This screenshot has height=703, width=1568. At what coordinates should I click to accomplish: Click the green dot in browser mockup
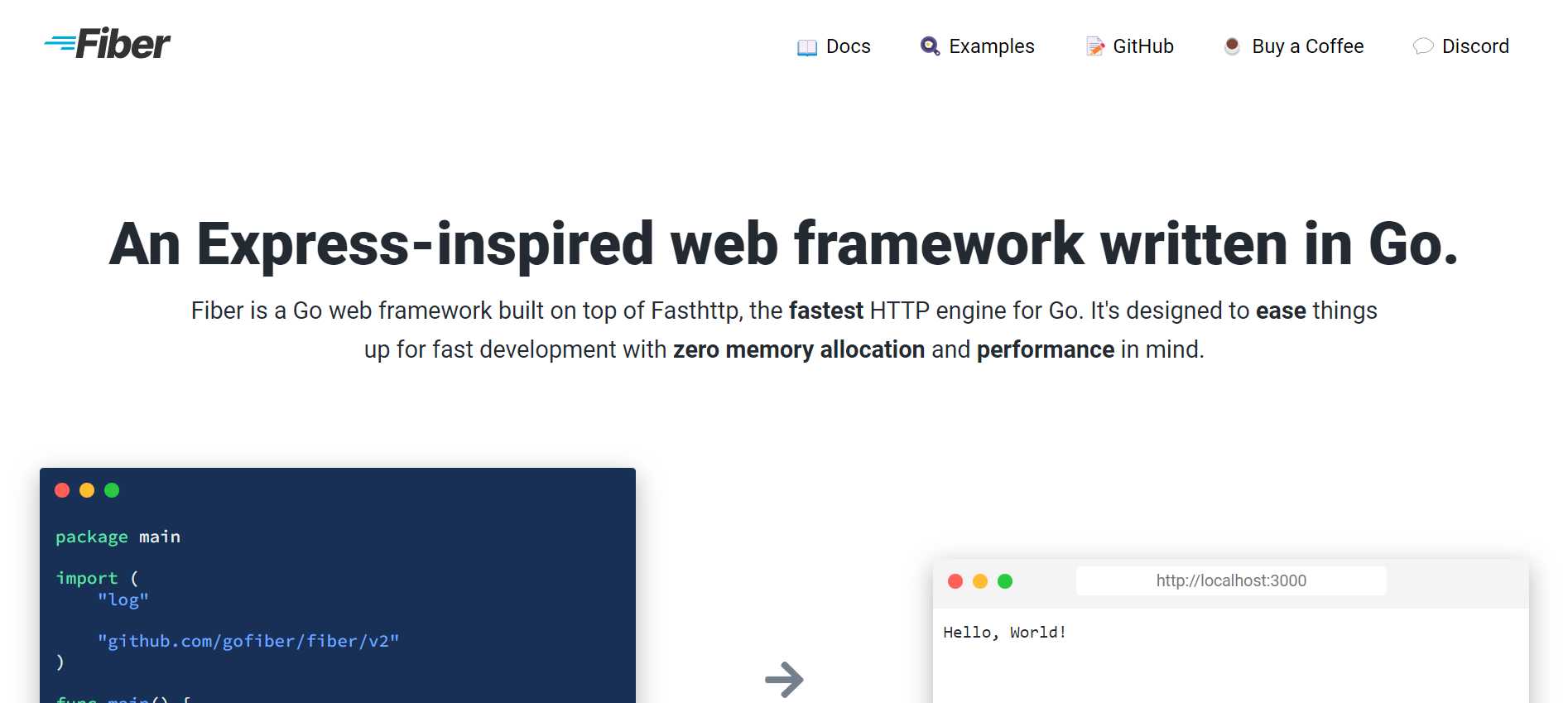coord(1005,581)
